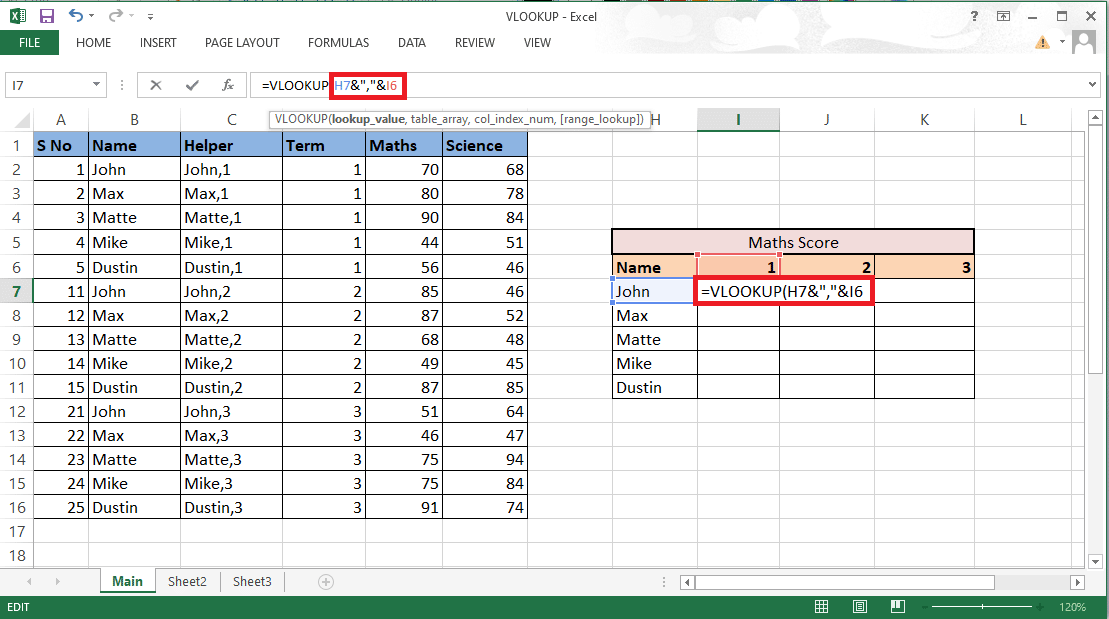This screenshot has height=619, width=1109.
Task: Confirm the formula with the checkmark Enter icon
Action: click(x=192, y=85)
